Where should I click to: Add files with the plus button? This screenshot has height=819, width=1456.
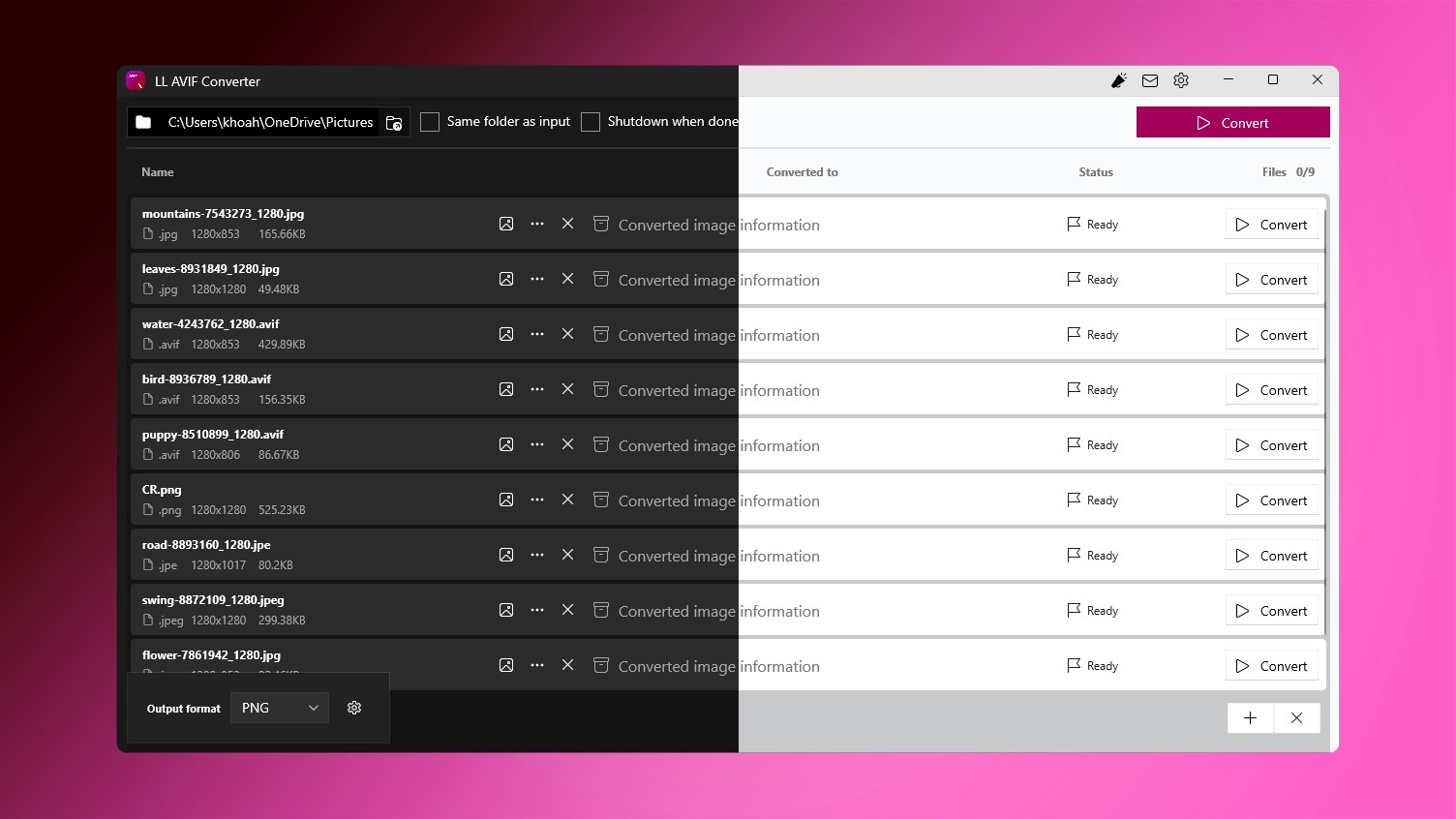[x=1251, y=718]
